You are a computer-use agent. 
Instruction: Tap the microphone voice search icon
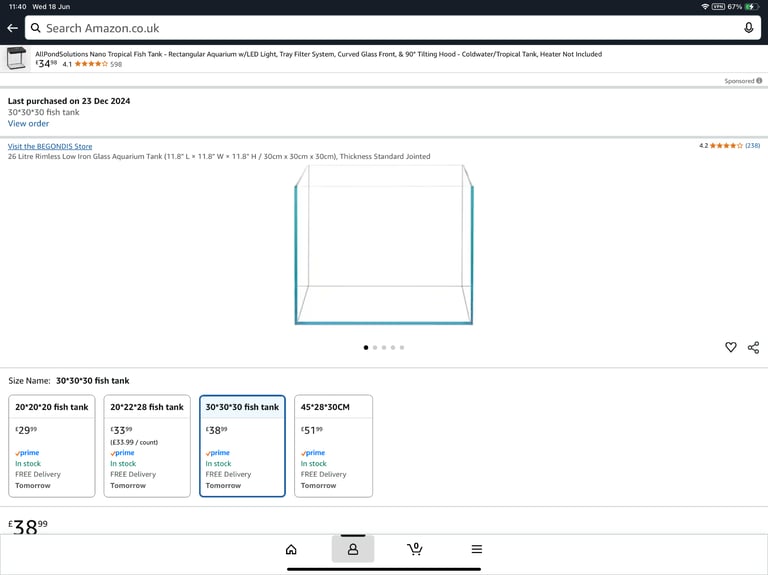click(x=748, y=28)
